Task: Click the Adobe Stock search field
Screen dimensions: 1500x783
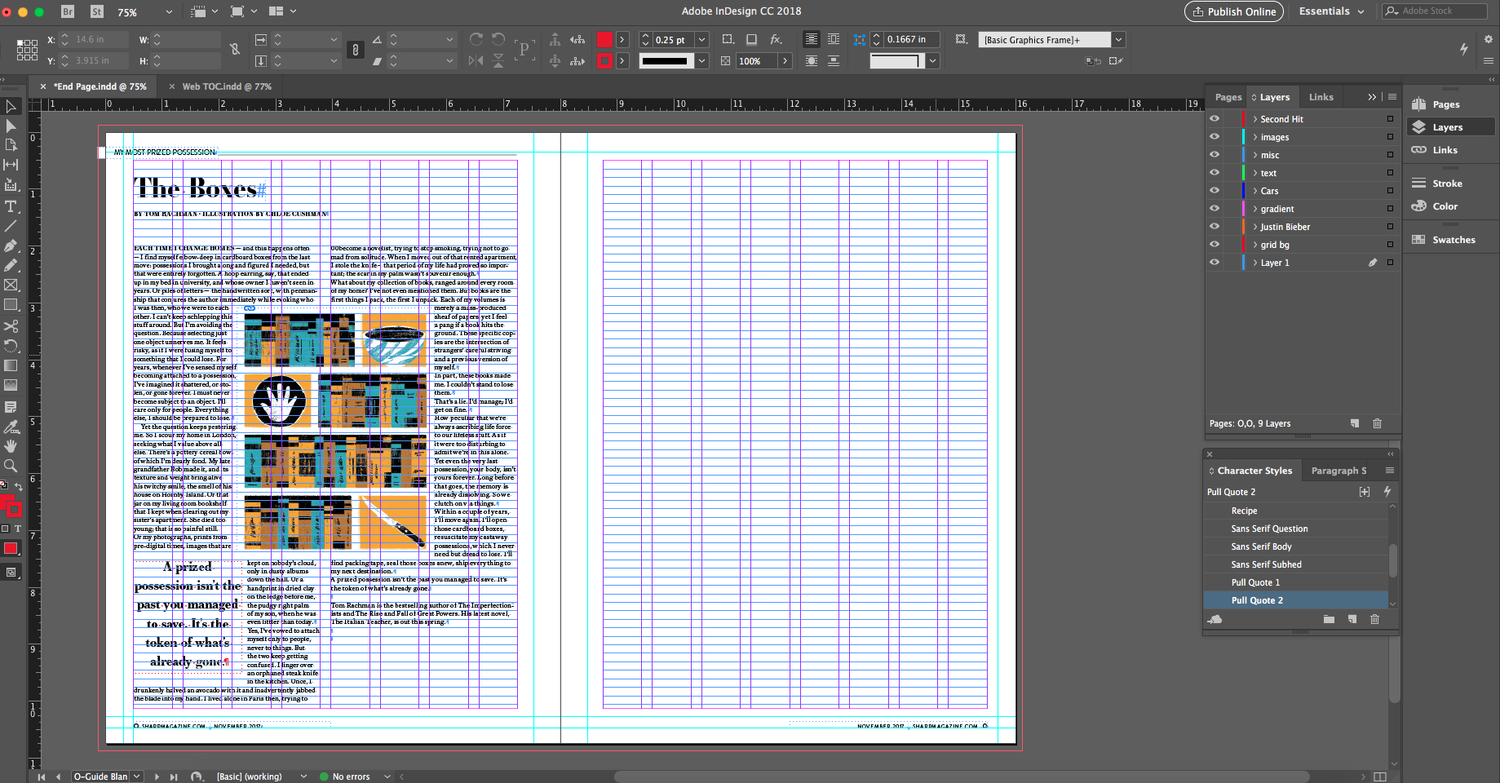Action: 1436,12
